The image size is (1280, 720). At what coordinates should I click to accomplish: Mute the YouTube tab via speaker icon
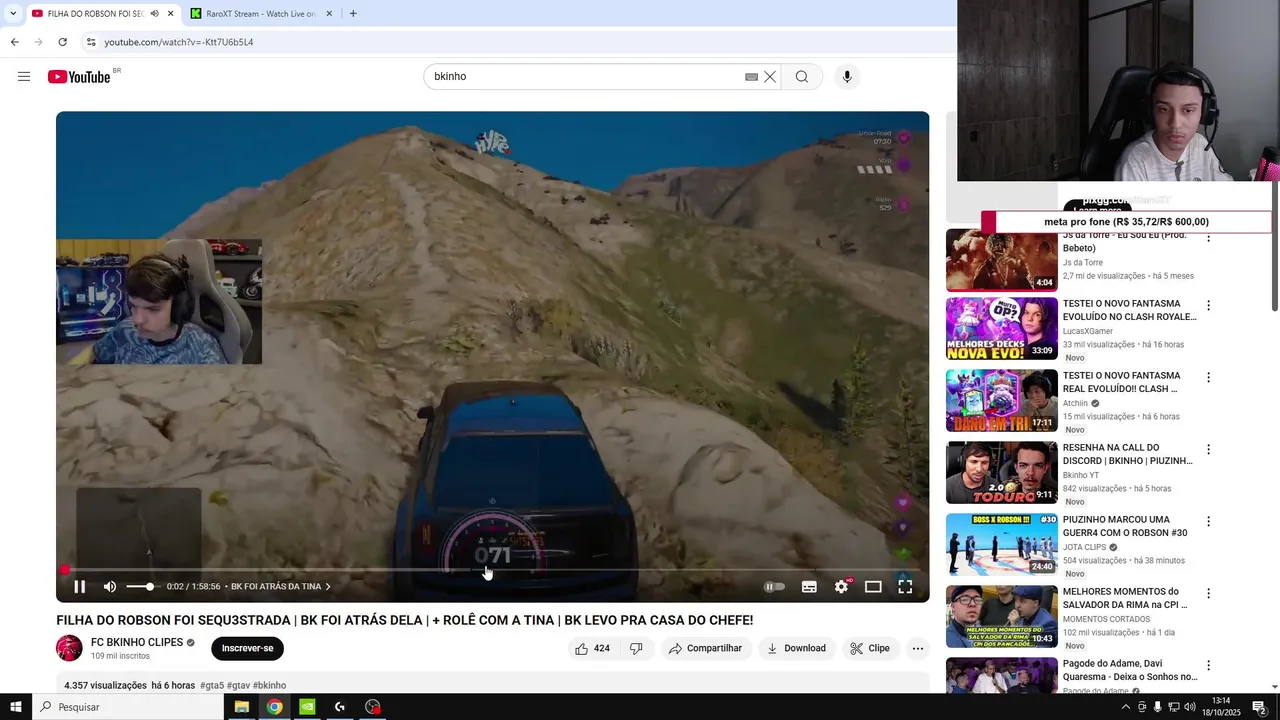coord(154,14)
